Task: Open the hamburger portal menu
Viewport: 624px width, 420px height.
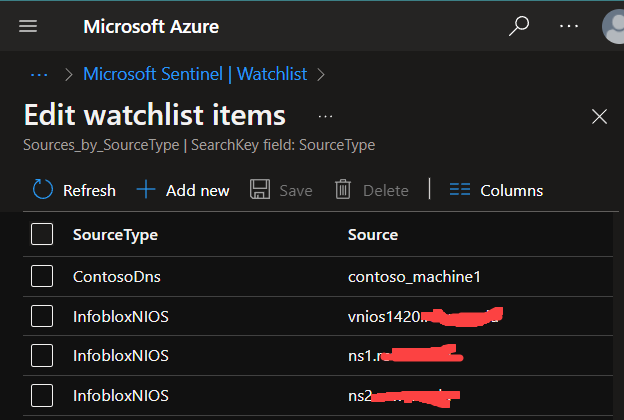Action: (28, 26)
